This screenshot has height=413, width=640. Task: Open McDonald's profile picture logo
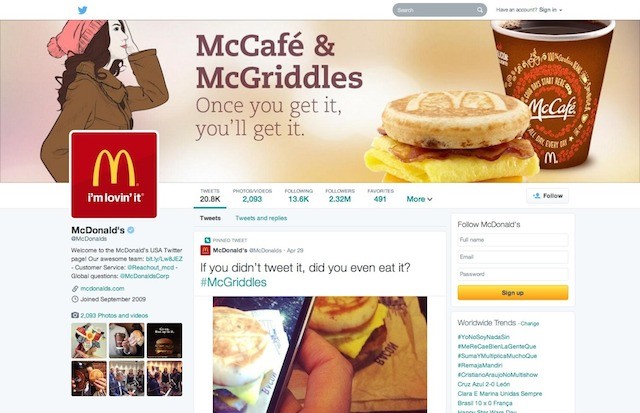point(114,174)
